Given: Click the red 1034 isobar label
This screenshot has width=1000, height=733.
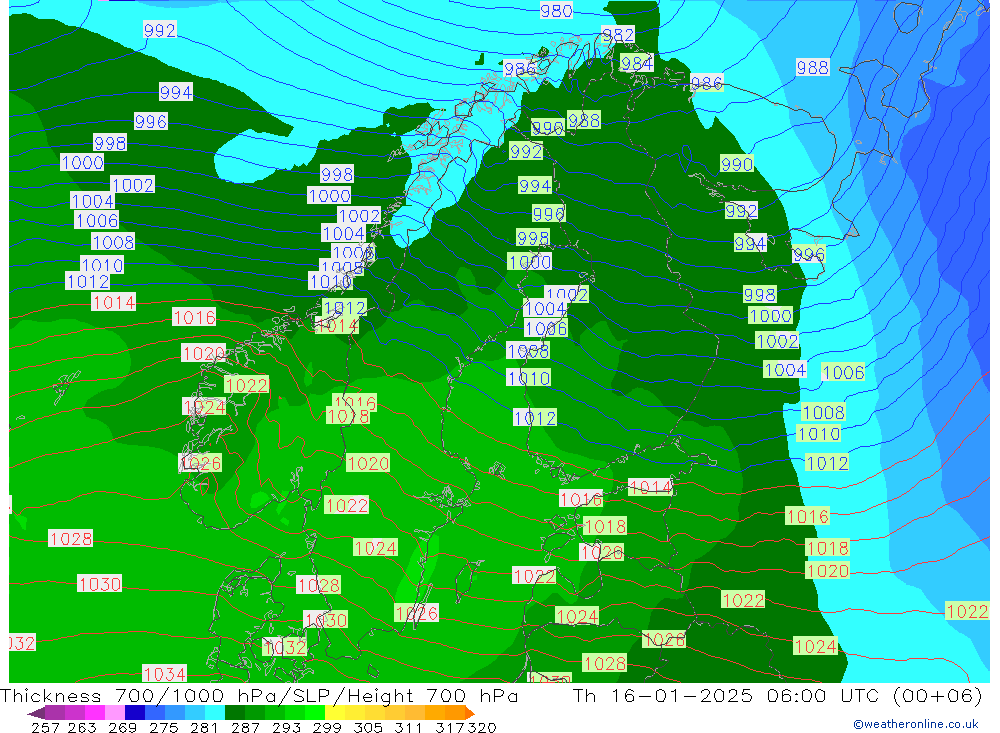Looking at the screenshot, I should (164, 674).
